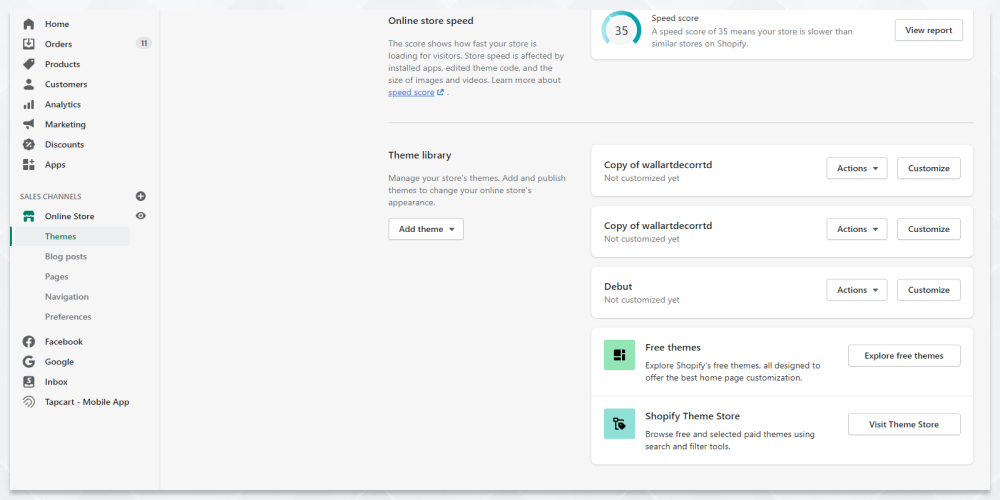Viewport: 1000px width, 500px height.
Task: Open Preferences section
Action: tap(68, 317)
